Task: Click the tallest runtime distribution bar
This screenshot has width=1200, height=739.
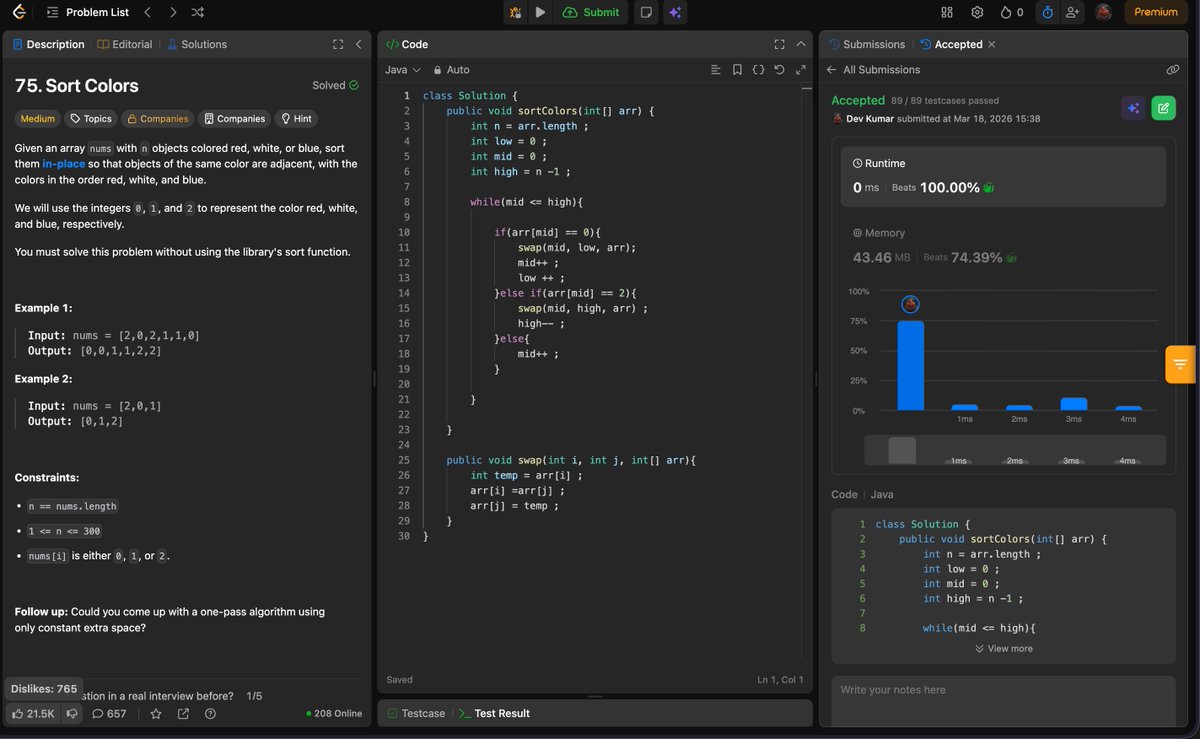Action: (910, 365)
